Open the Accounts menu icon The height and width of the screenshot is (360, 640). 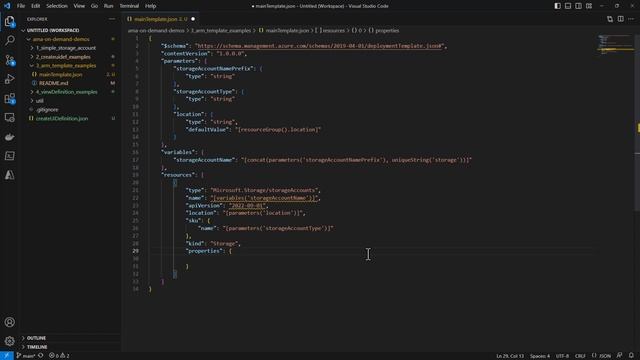[x=9, y=322]
